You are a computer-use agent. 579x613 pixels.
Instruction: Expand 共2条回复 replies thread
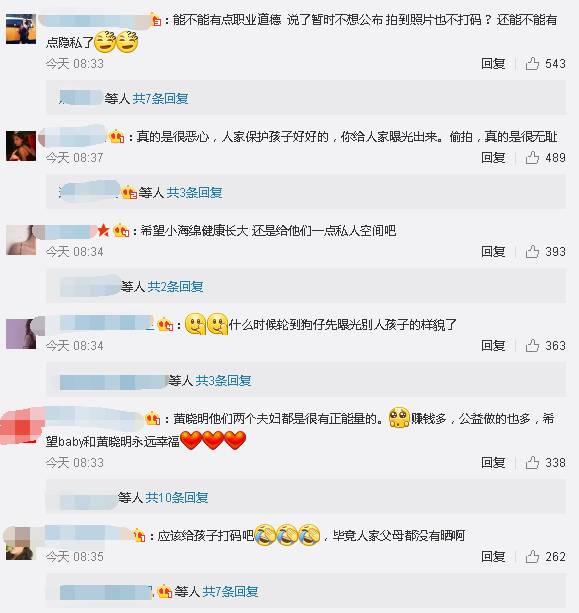(175, 287)
